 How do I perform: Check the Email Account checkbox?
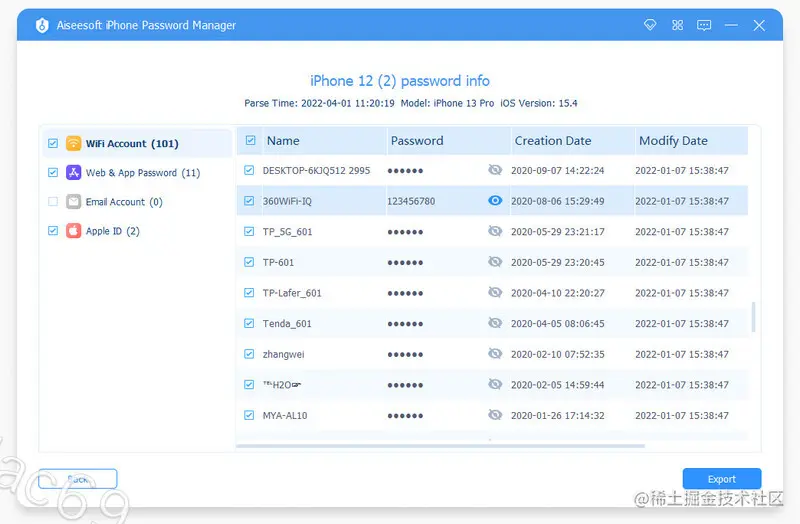(53, 202)
